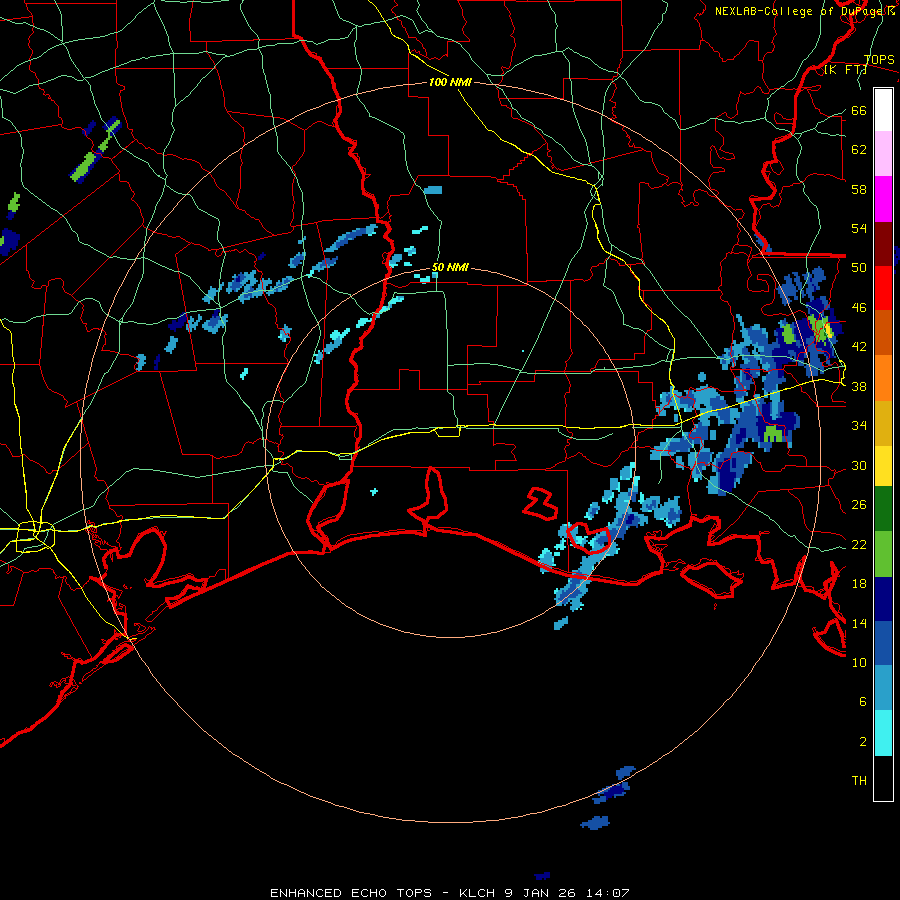
Task: Click the light blue legend color block
Action: (883, 688)
